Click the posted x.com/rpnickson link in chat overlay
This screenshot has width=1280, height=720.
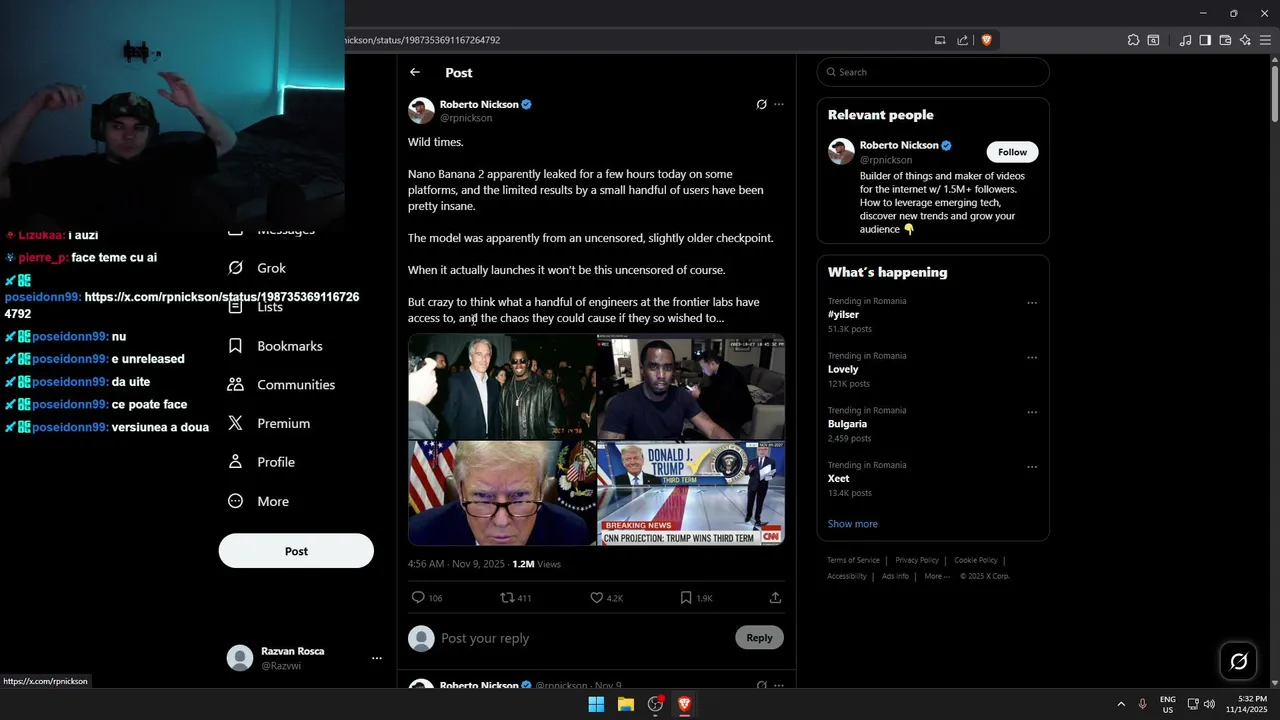tap(181, 305)
